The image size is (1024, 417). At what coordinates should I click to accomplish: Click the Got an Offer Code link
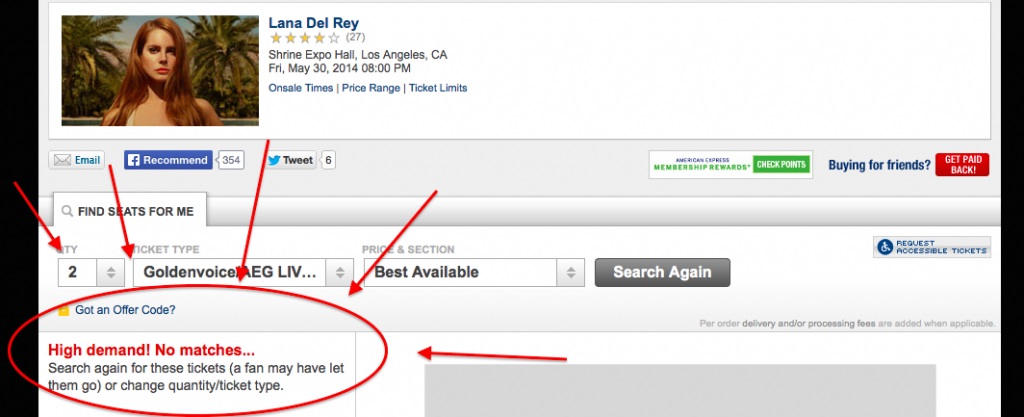click(x=125, y=310)
